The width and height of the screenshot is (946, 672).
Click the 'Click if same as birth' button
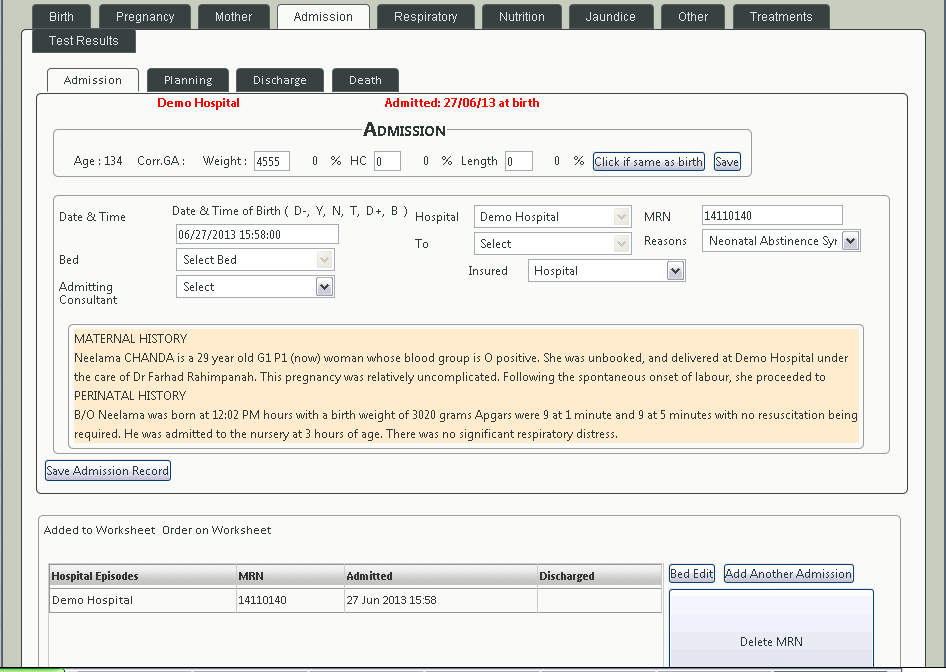point(648,162)
